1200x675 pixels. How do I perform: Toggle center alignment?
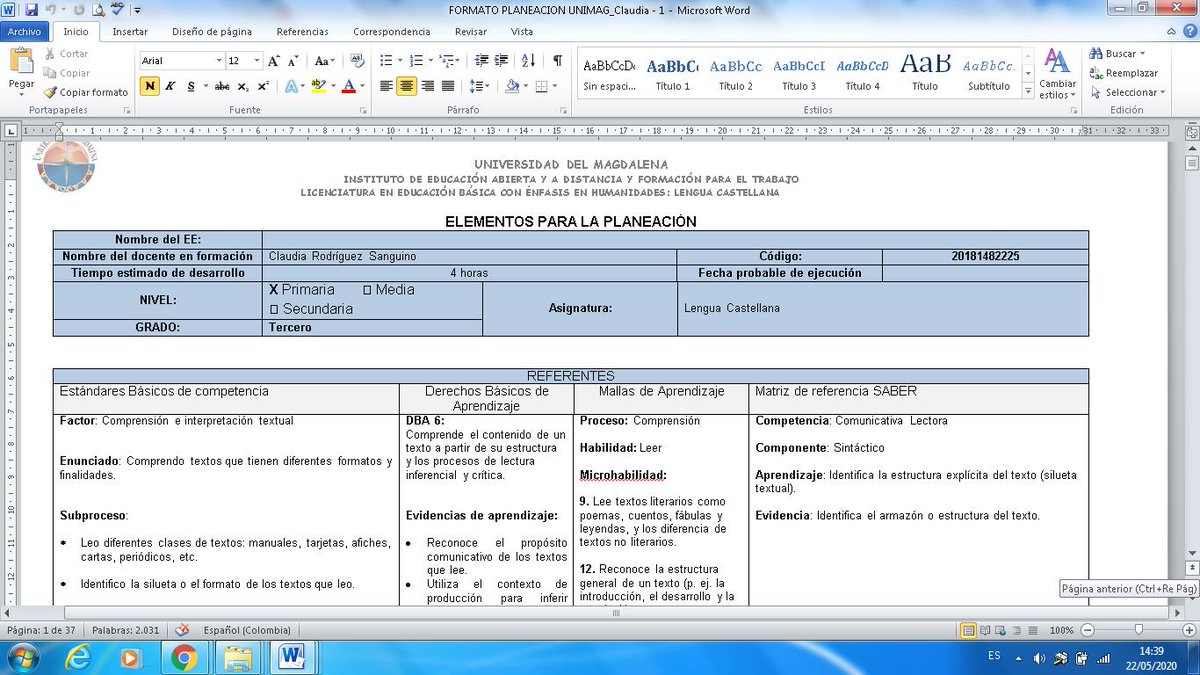click(407, 86)
